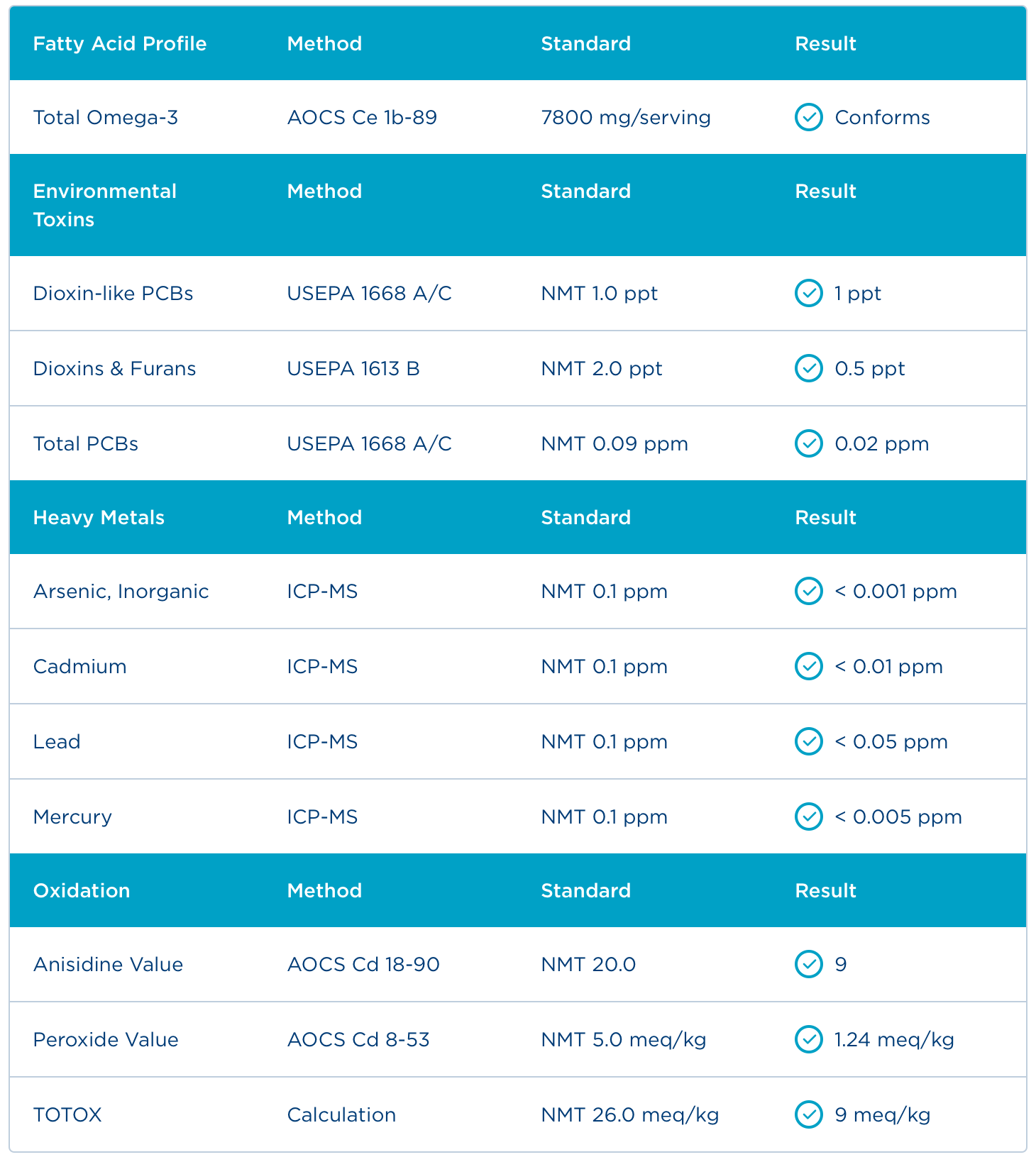
Task: Click the Fatty Acid Profile header
Action: point(120,44)
